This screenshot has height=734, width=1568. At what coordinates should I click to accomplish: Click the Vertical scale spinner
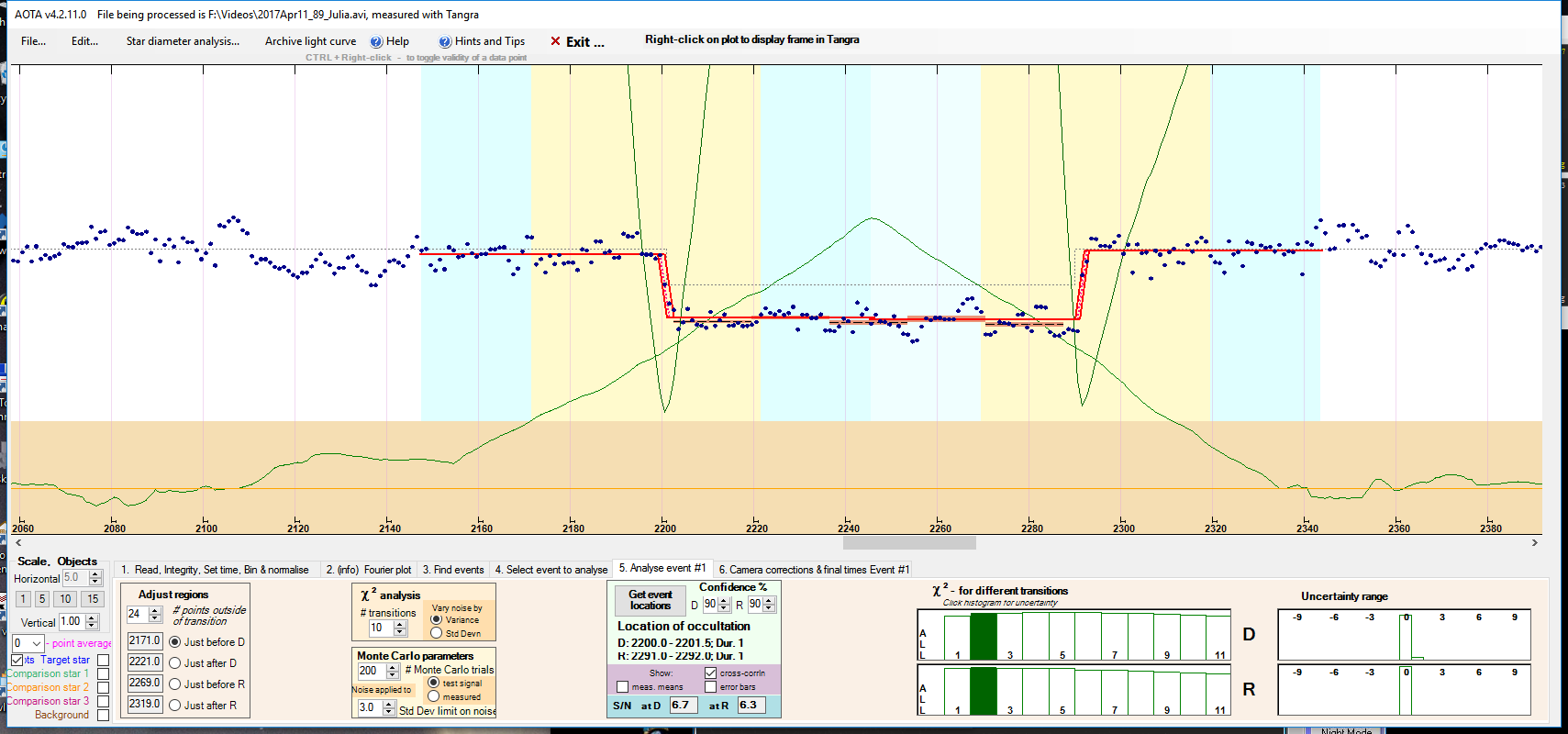tap(91, 622)
